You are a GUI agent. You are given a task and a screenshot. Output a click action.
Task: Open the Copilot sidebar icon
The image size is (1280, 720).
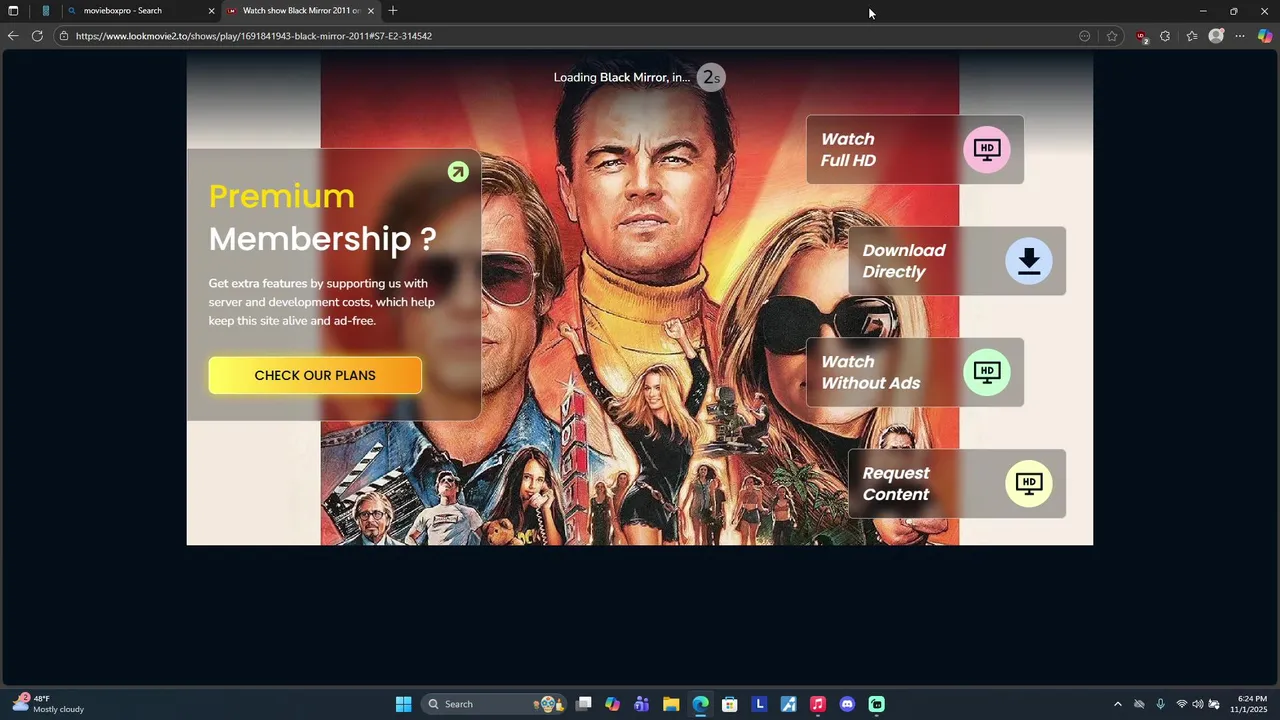[1265, 36]
